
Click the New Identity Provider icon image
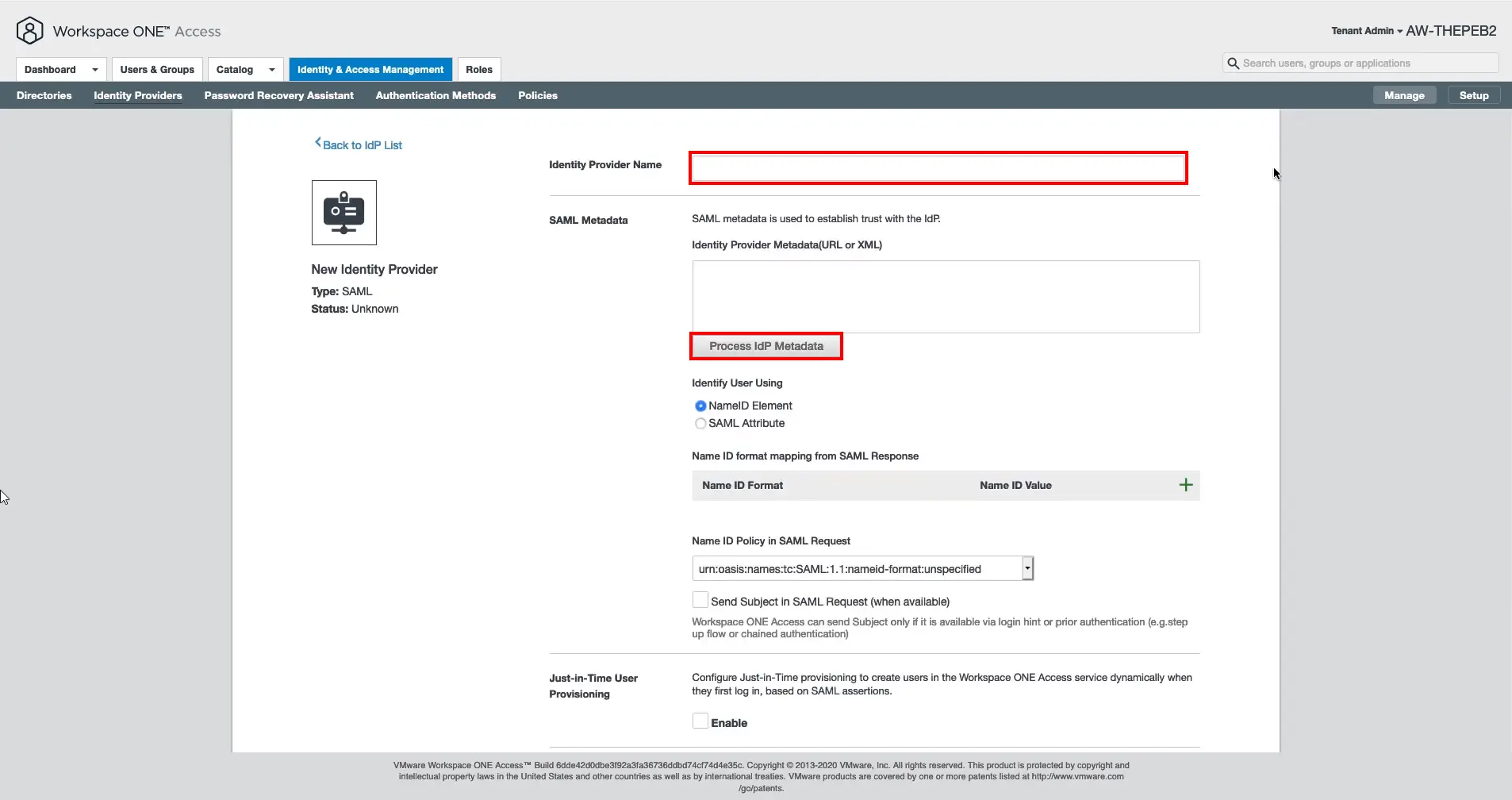point(344,213)
